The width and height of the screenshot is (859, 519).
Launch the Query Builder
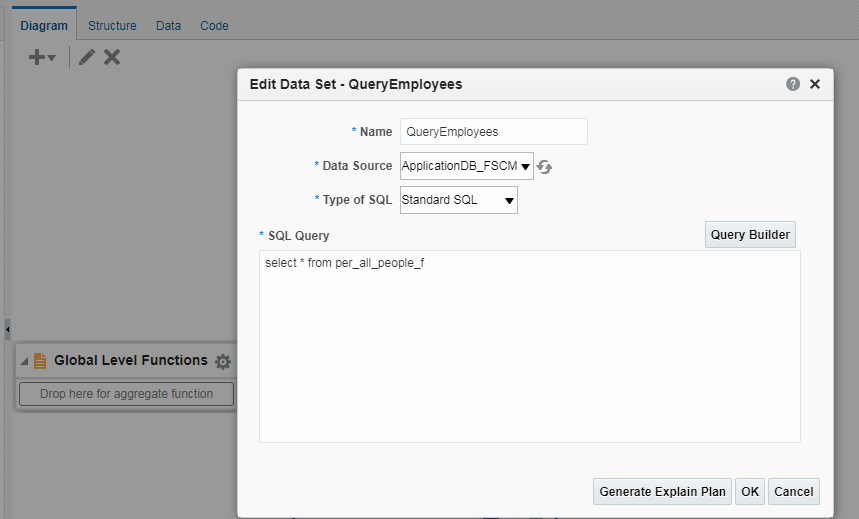[750, 235]
